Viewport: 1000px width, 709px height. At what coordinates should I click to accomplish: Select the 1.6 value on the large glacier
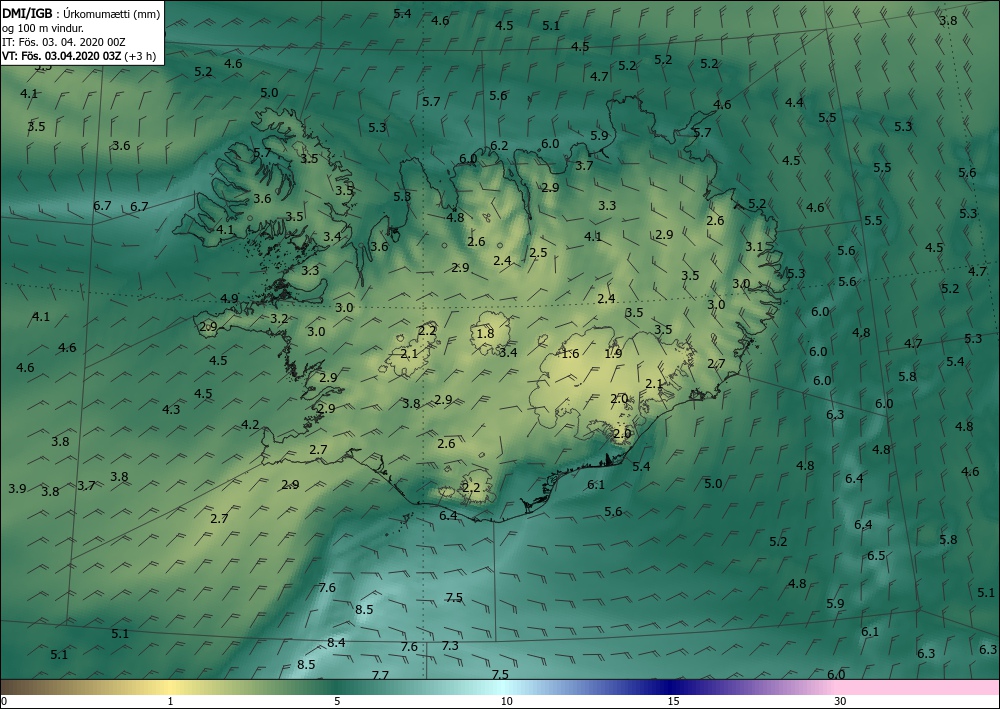coord(570,354)
